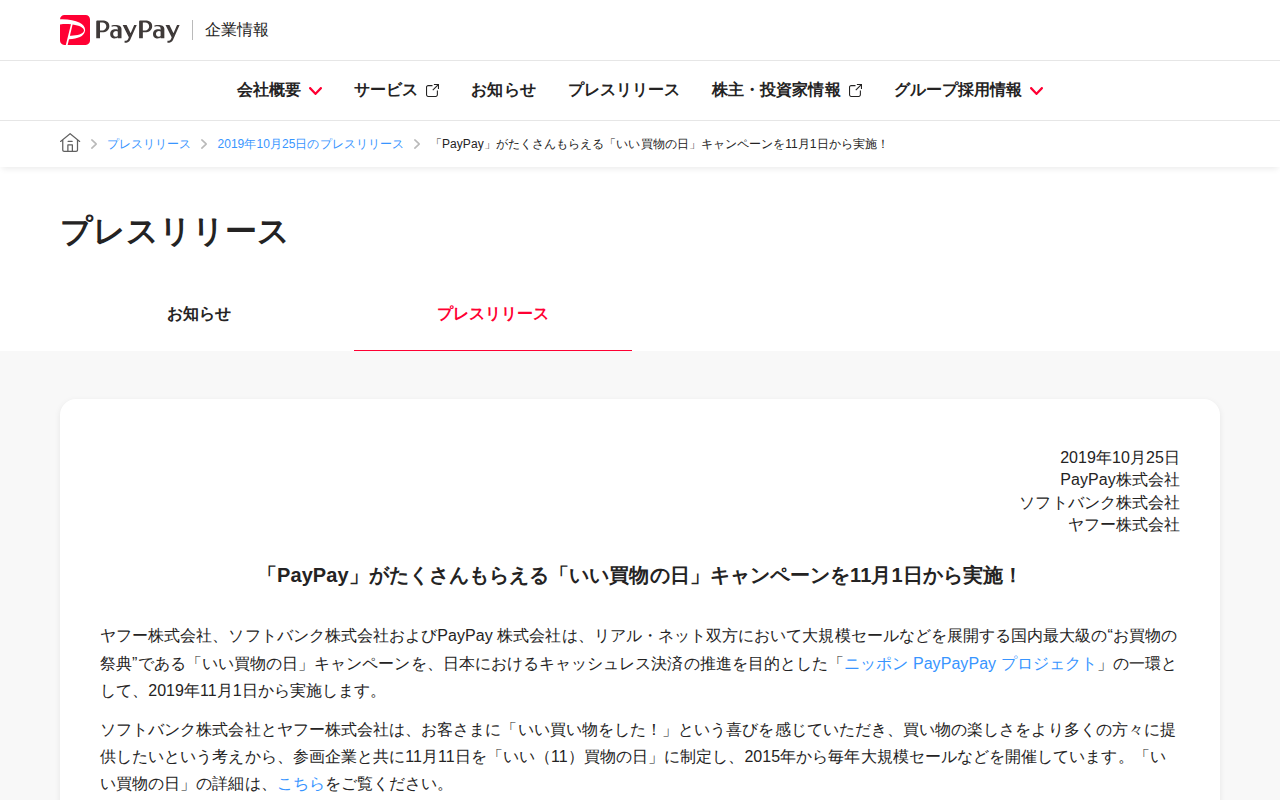Click the 企業情報 text beside the logo
The image size is (1280, 800).
237,30
